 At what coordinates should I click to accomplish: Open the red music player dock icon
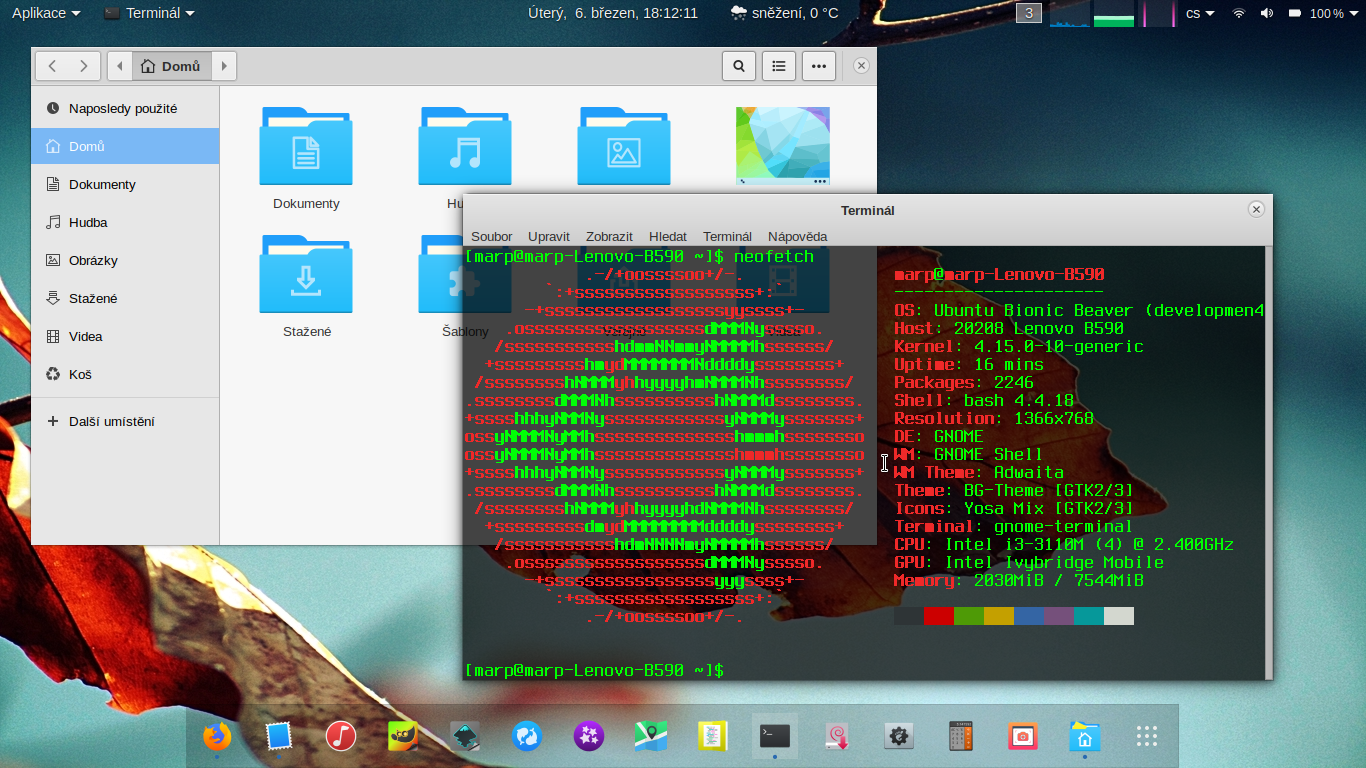tap(341, 737)
